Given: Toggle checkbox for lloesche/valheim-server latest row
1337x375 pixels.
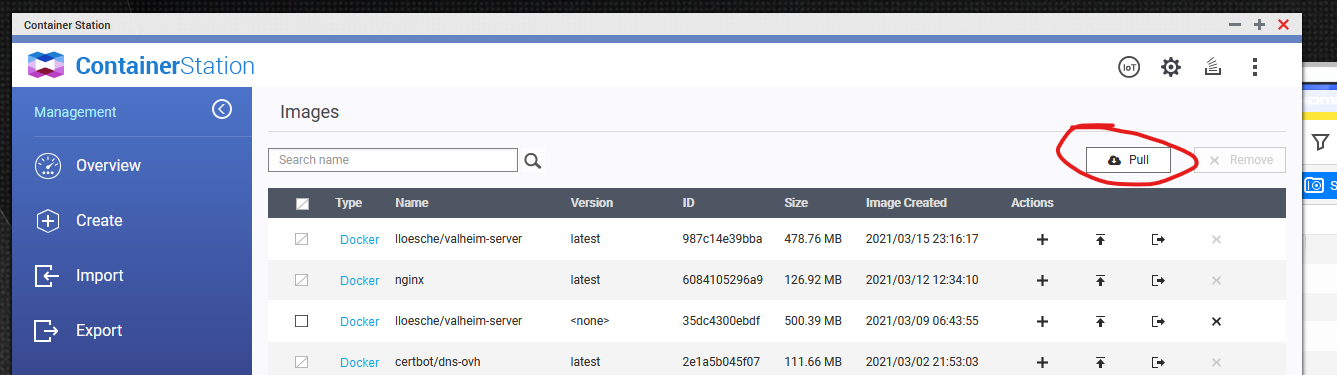Looking at the screenshot, I should (302, 240).
